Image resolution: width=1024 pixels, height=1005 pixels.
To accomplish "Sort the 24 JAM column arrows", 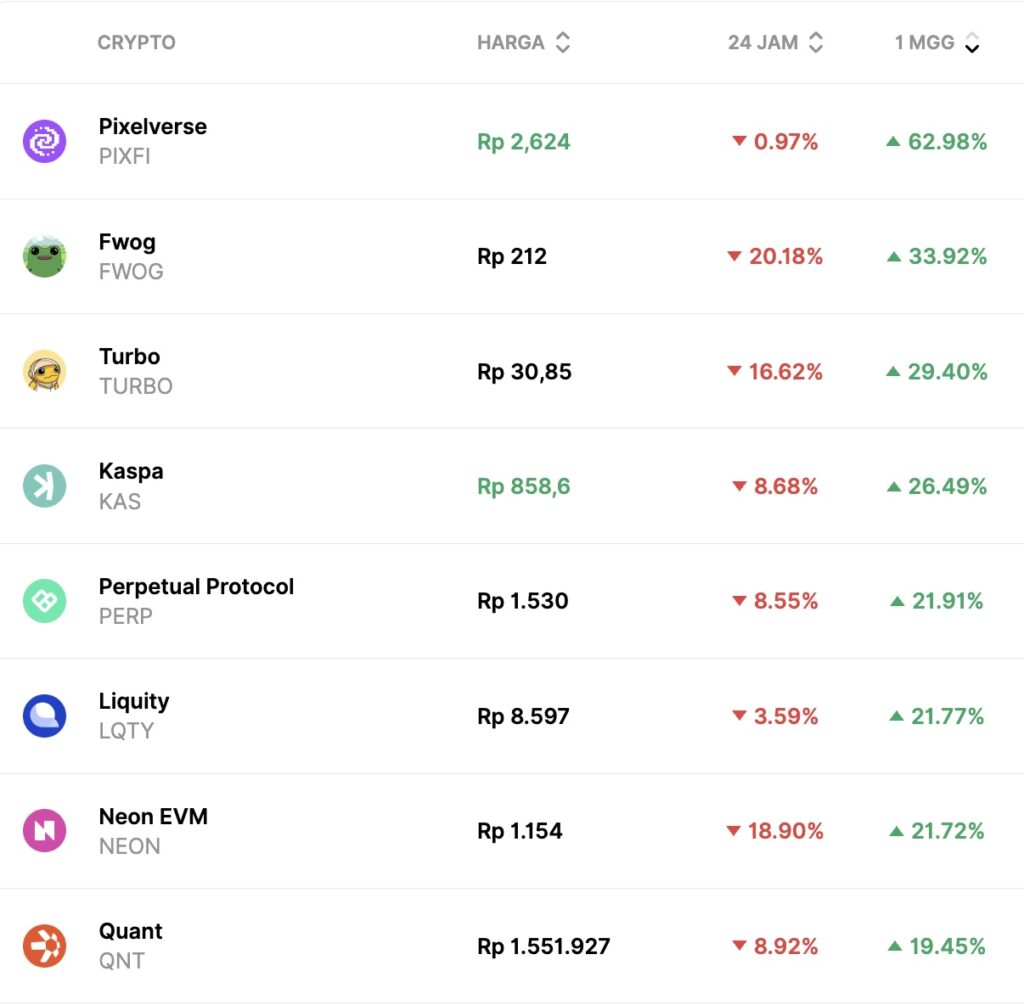I will pyautogui.click(x=816, y=43).
